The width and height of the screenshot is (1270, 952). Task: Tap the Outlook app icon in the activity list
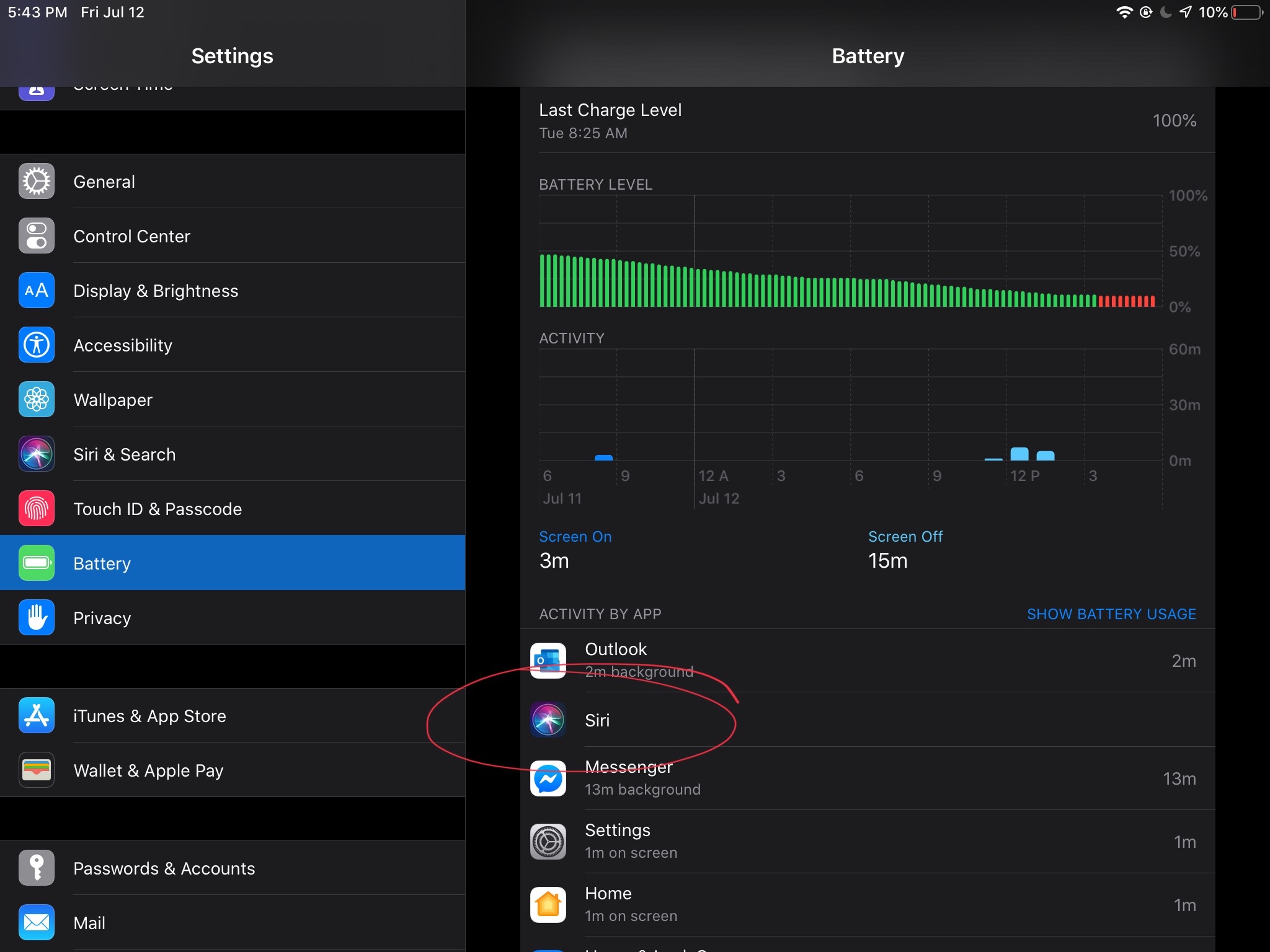[548, 661]
